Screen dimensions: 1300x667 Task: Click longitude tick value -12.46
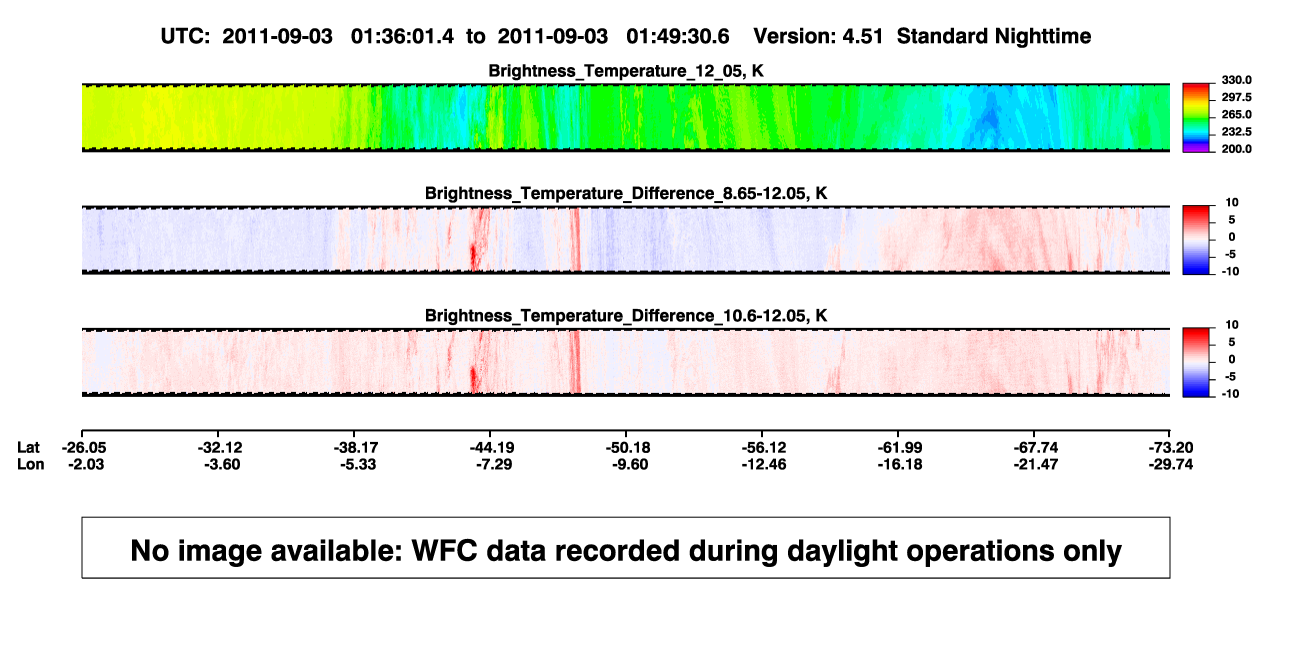[x=765, y=464]
